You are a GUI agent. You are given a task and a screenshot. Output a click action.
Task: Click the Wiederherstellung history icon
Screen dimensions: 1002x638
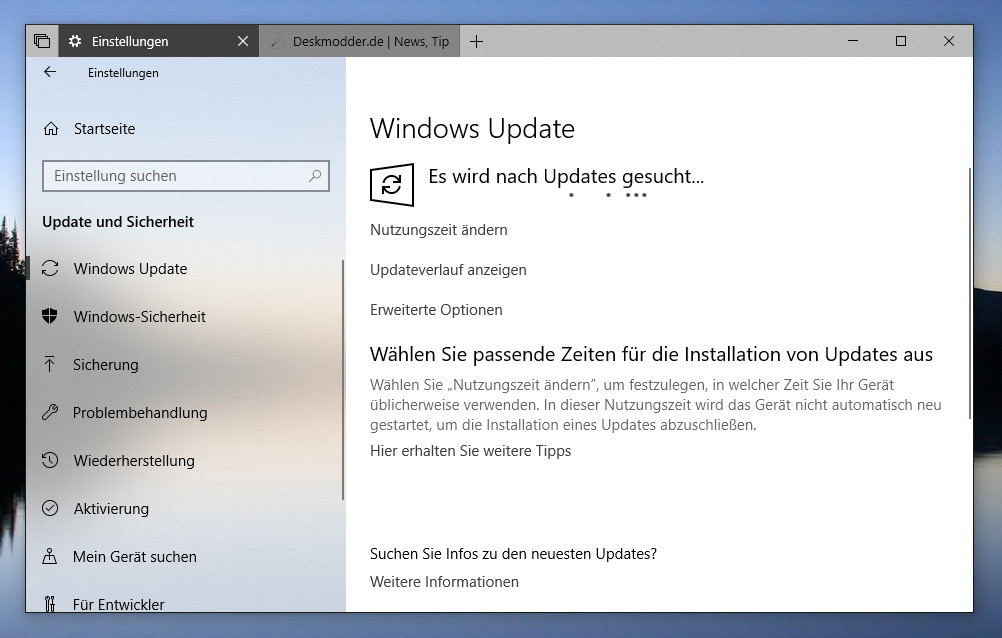click(x=50, y=460)
